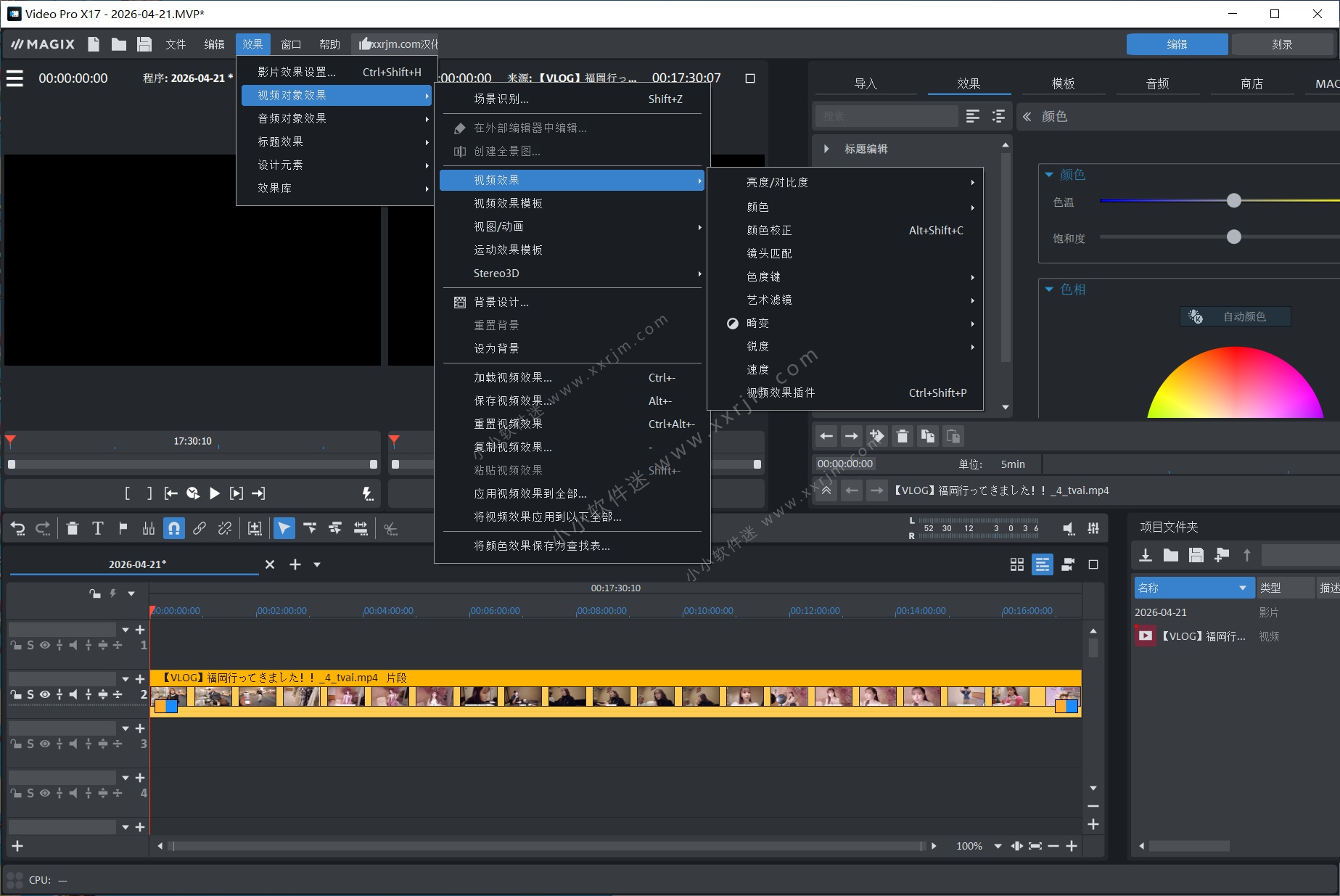This screenshot has width=1340, height=896.
Task: Toggle magnet snapping in timeline toolbar
Action: pos(174,528)
